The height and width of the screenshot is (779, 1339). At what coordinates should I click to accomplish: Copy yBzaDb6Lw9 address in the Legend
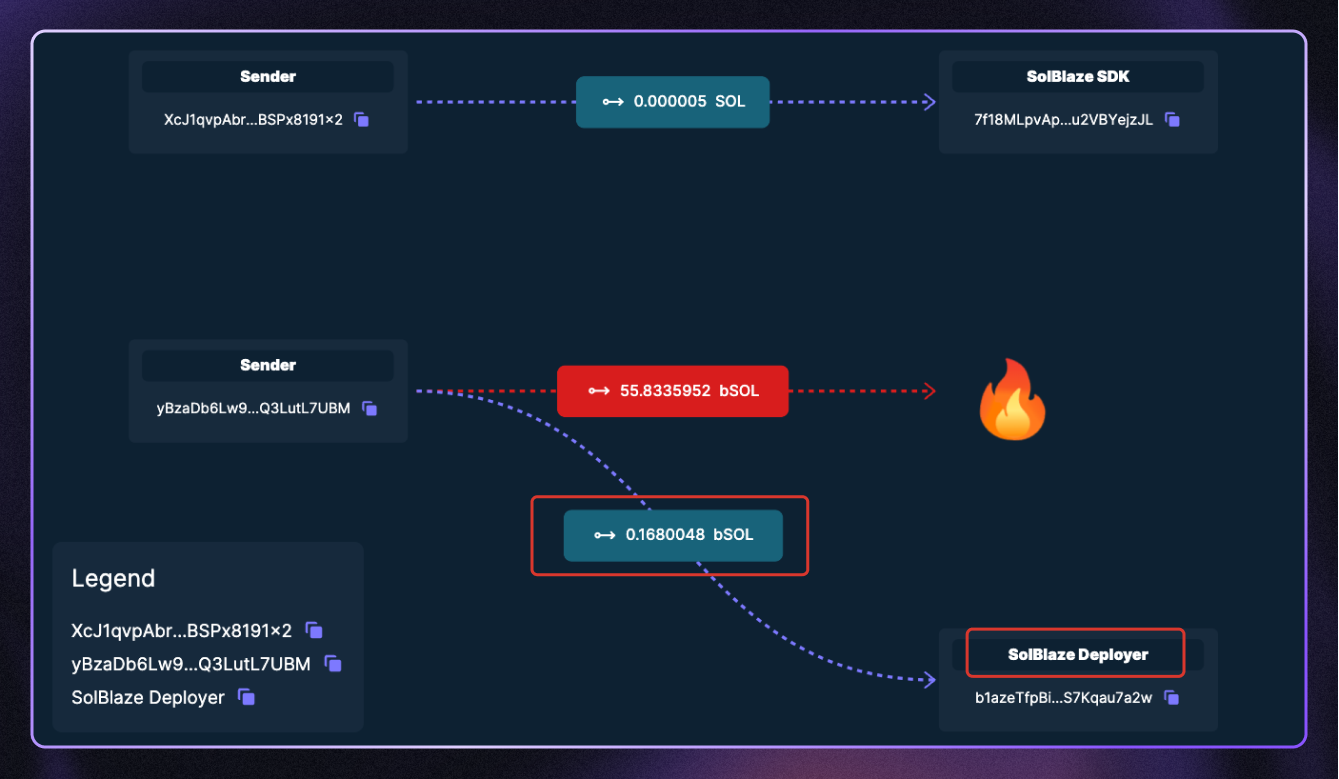[333, 664]
